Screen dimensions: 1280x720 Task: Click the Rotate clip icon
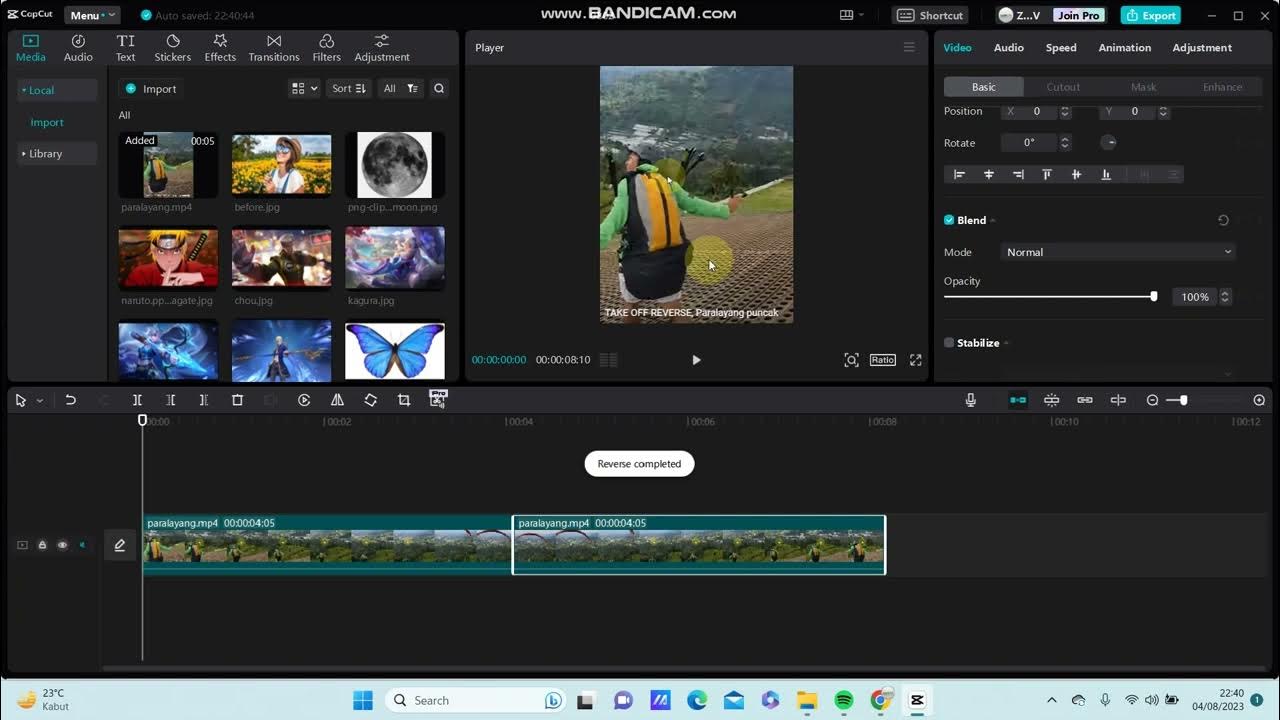coord(370,400)
